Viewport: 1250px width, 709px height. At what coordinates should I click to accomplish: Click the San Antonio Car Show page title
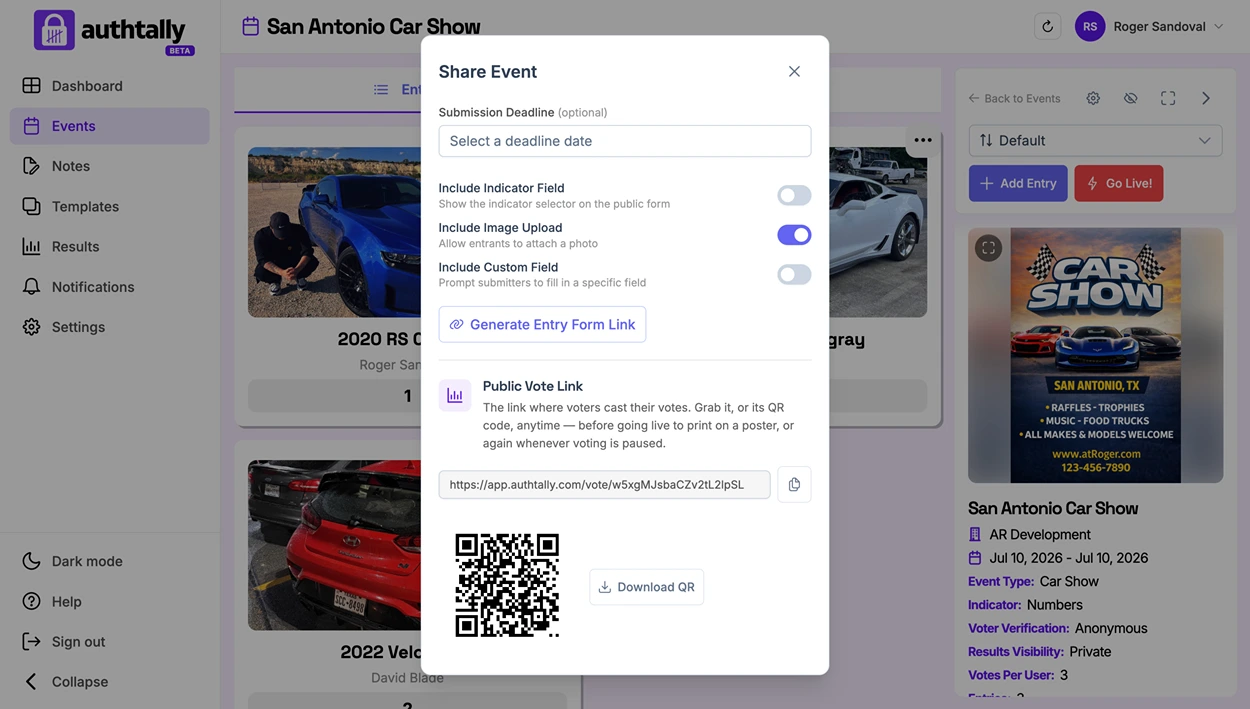coord(373,26)
